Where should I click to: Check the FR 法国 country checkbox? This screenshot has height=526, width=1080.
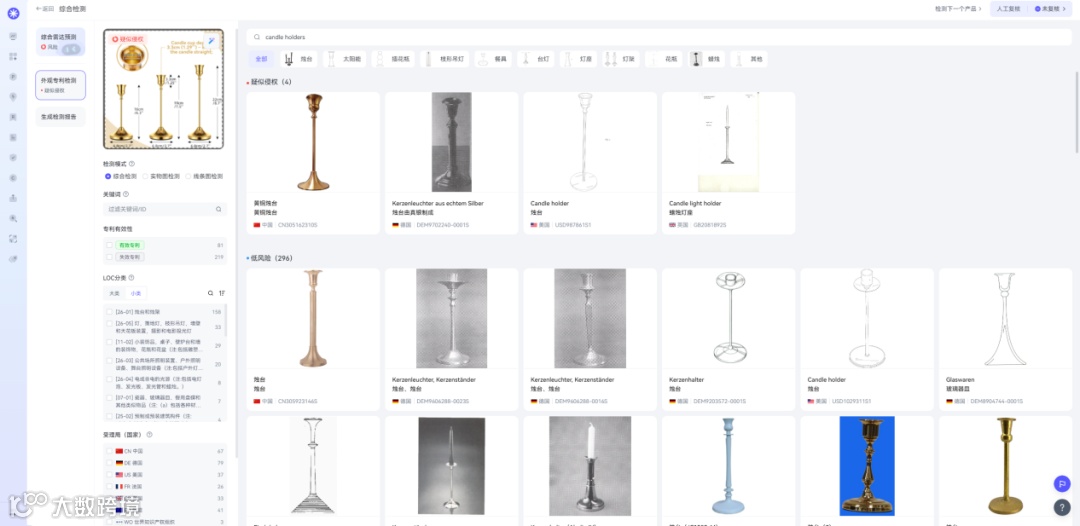[110, 486]
